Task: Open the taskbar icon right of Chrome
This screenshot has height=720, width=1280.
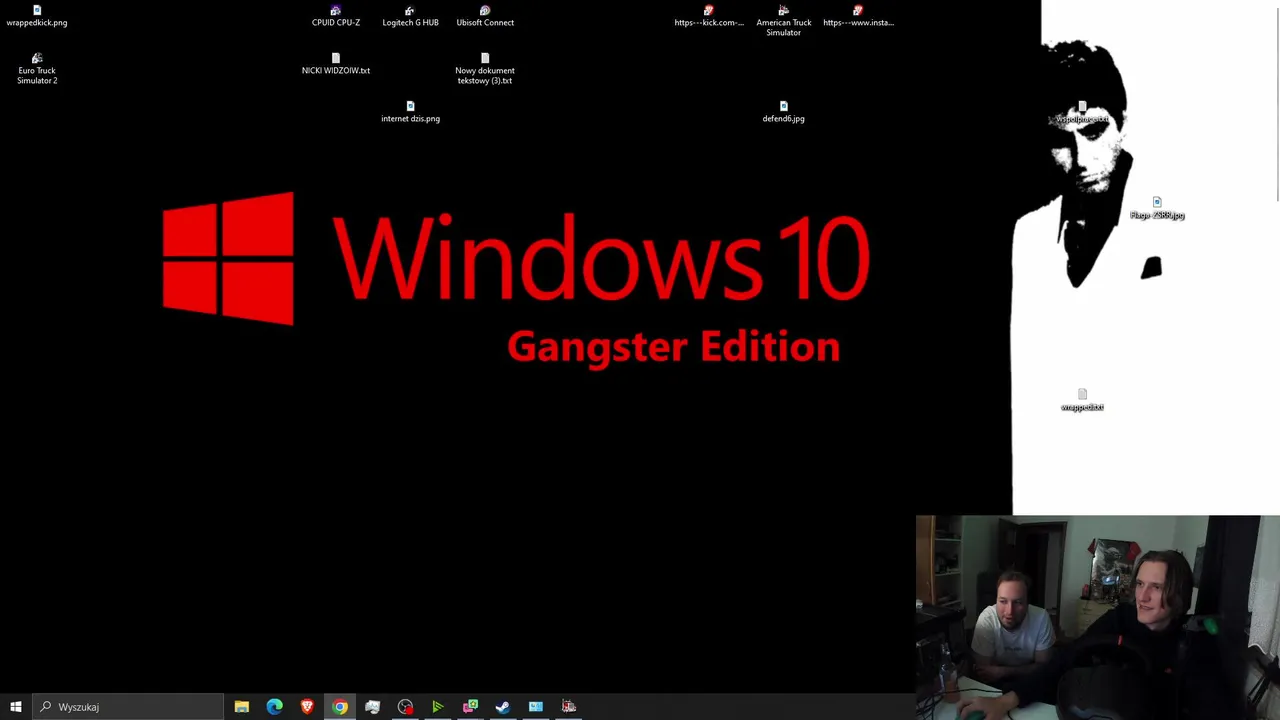Action: 372,707
